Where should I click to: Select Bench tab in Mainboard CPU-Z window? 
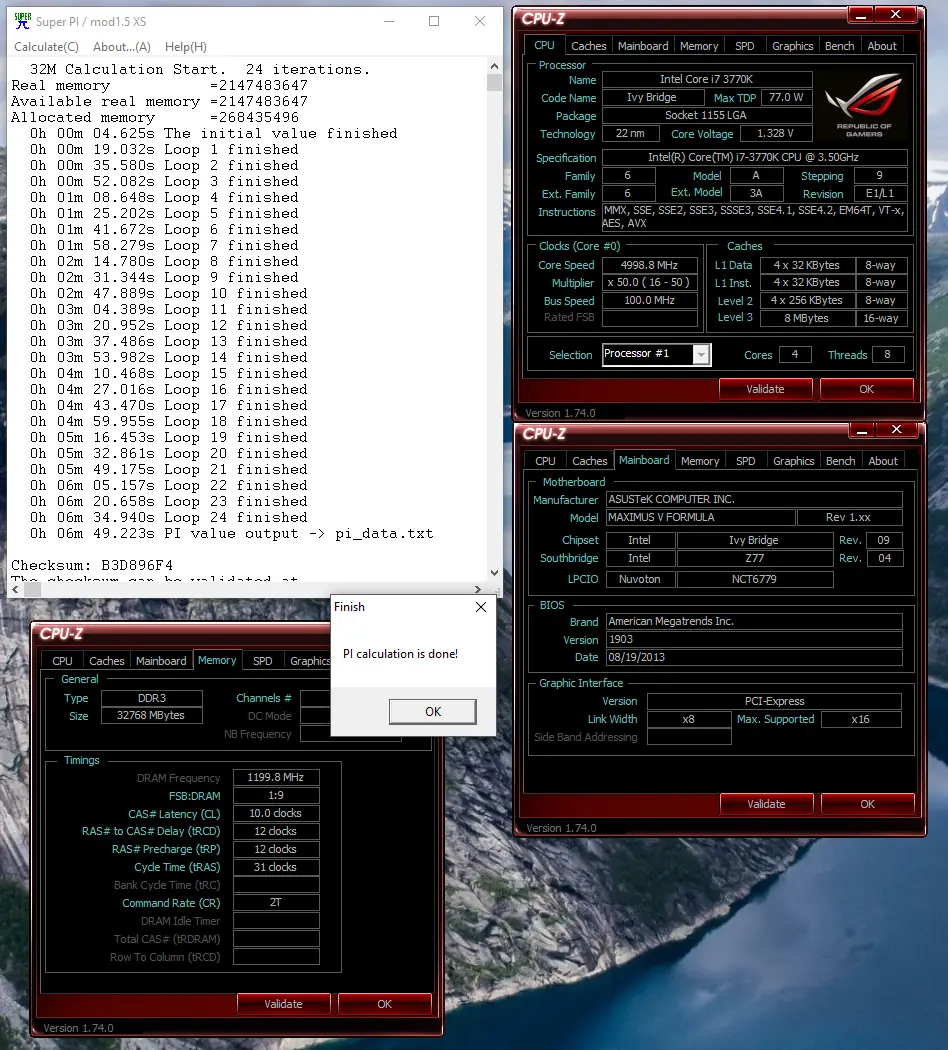(x=841, y=461)
